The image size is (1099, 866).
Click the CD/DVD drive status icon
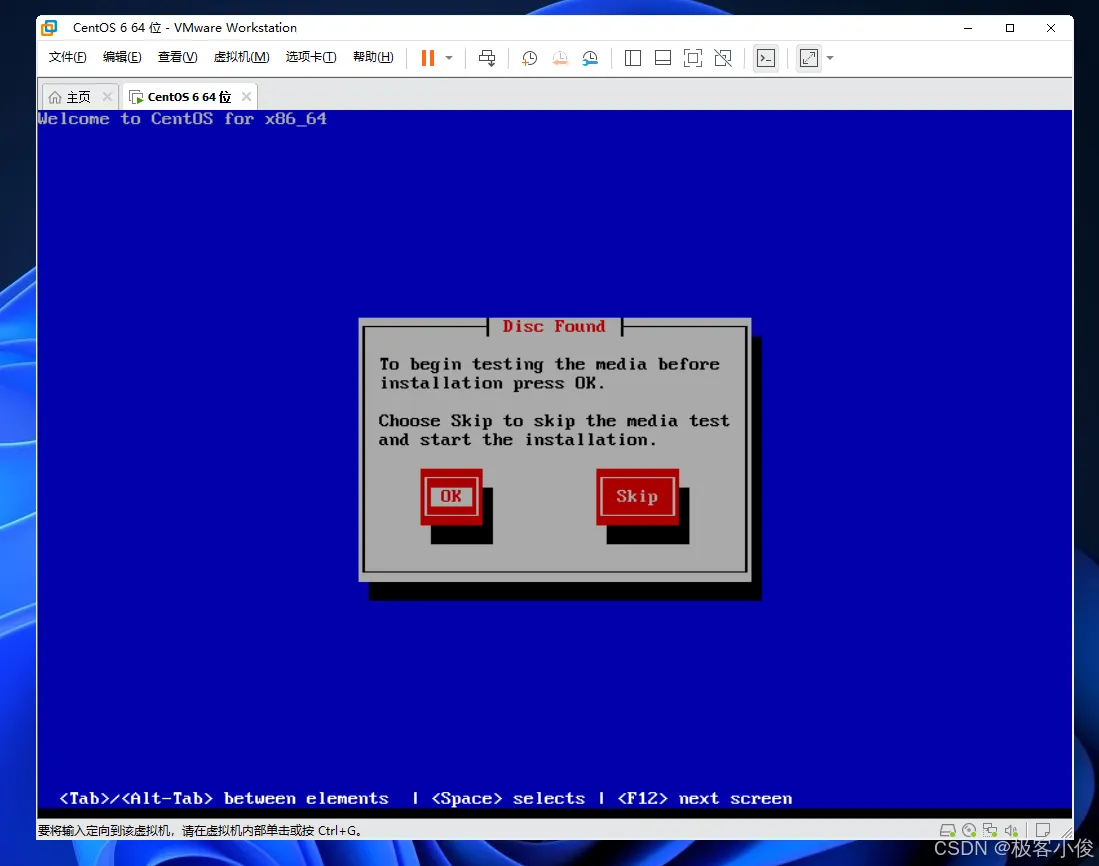tap(969, 830)
